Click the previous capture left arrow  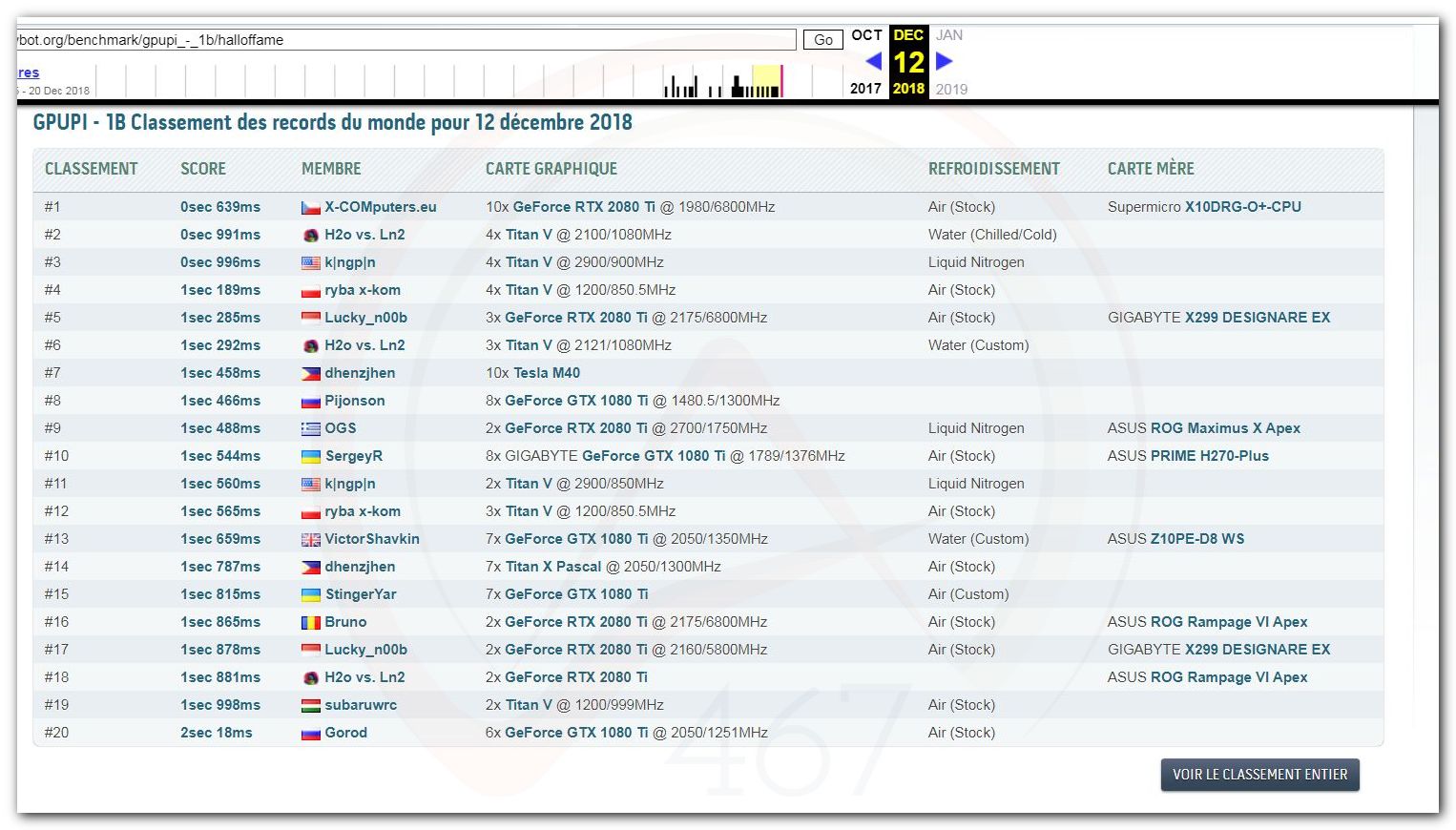click(x=873, y=62)
